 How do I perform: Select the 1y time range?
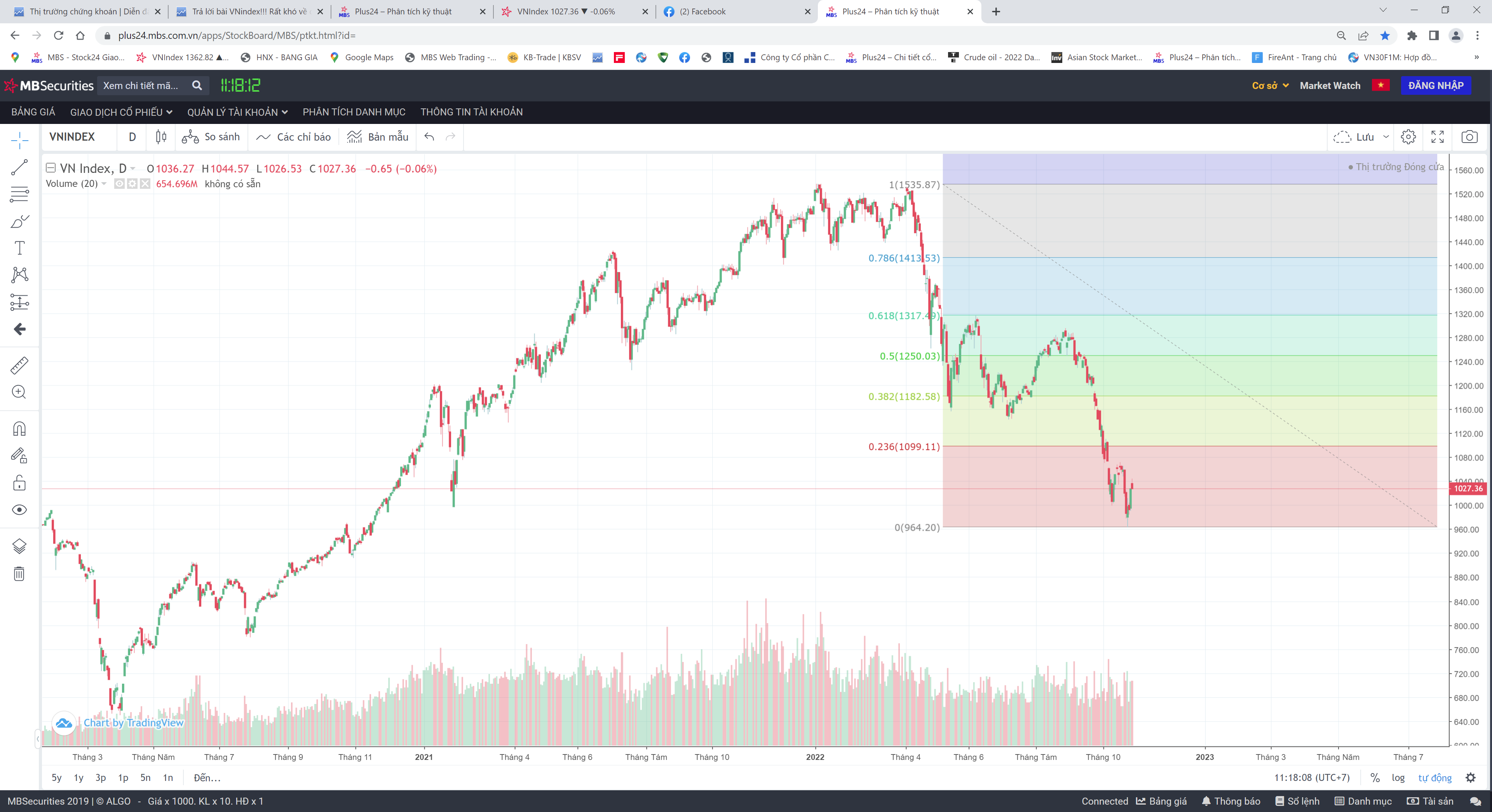(78, 778)
